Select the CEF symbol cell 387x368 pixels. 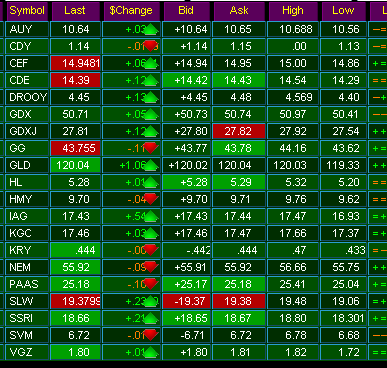point(27,63)
